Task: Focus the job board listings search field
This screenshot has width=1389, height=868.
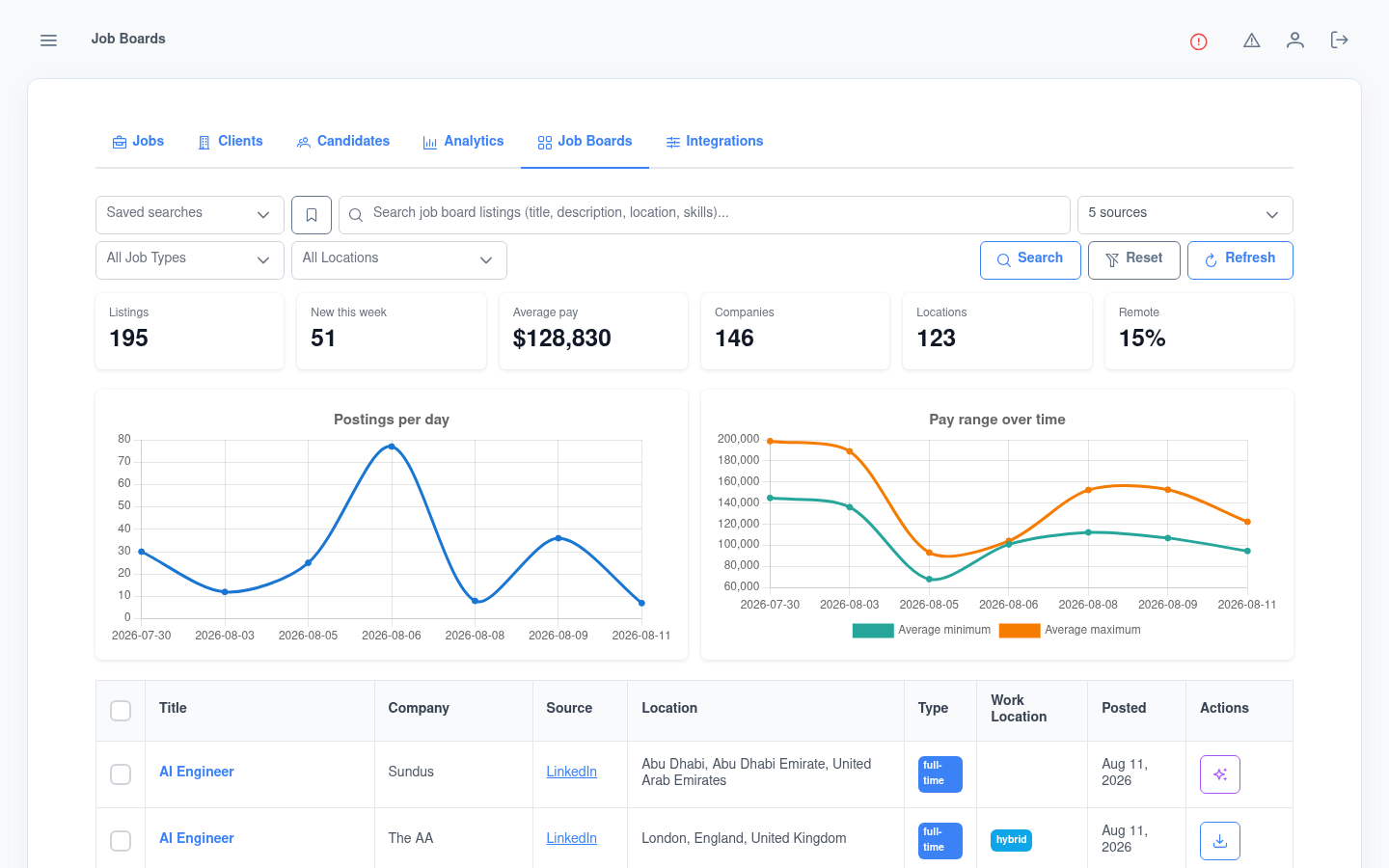Action: (704, 215)
